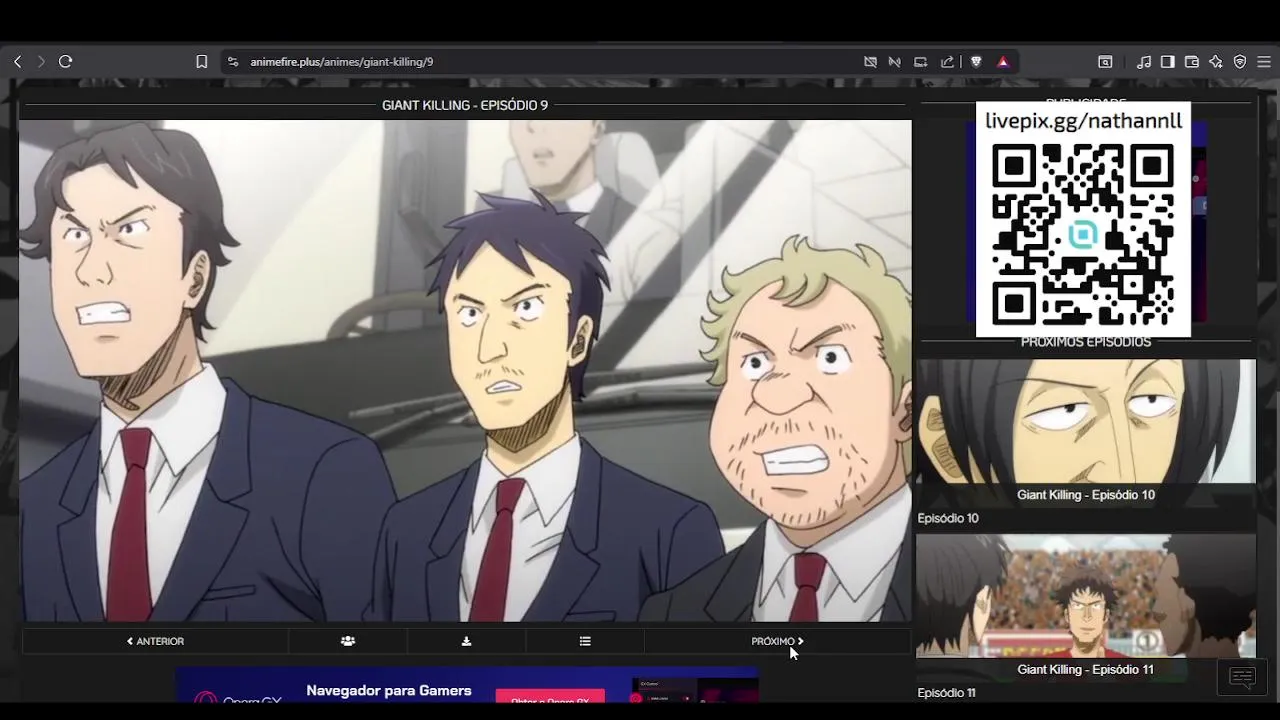
Task: Go to next episode with PRÓXIMO button
Action: (x=777, y=641)
